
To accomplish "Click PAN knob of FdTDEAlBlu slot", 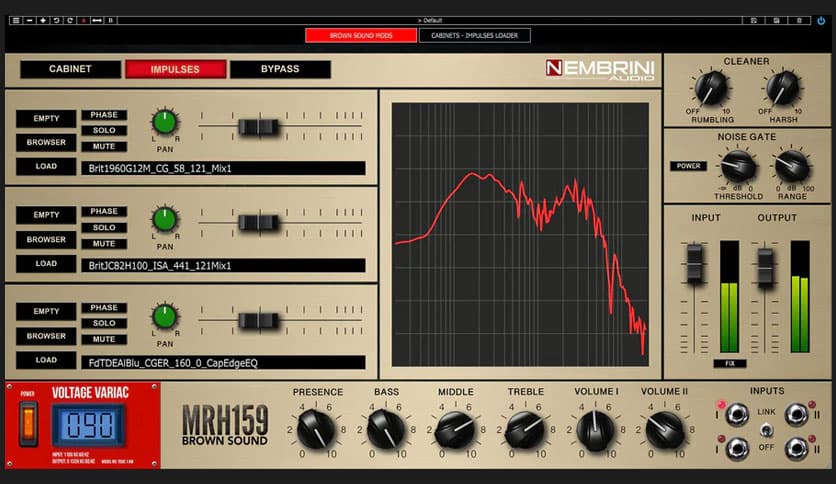I will (x=165, y=316).
